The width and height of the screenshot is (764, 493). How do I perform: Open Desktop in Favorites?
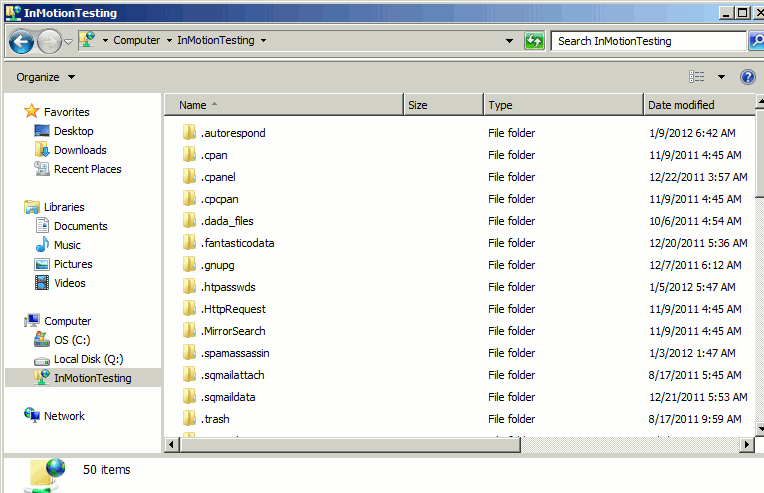click(x=74, y=131)
